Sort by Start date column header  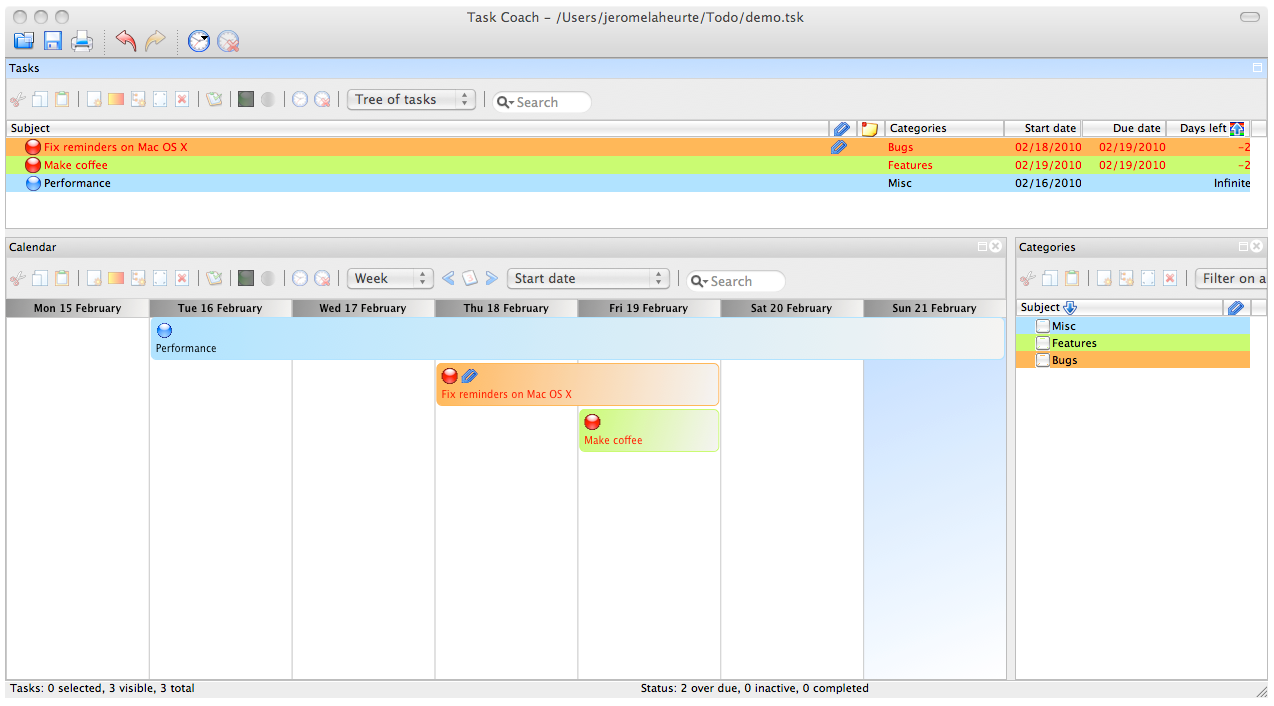[x=1043, y=128]
